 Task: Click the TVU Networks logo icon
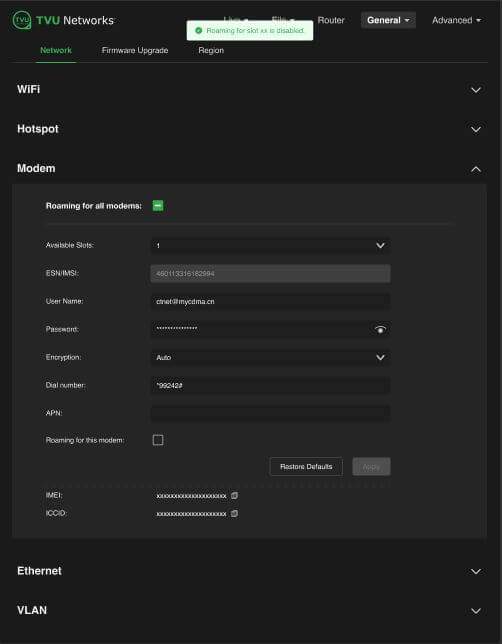coord(22,20)
